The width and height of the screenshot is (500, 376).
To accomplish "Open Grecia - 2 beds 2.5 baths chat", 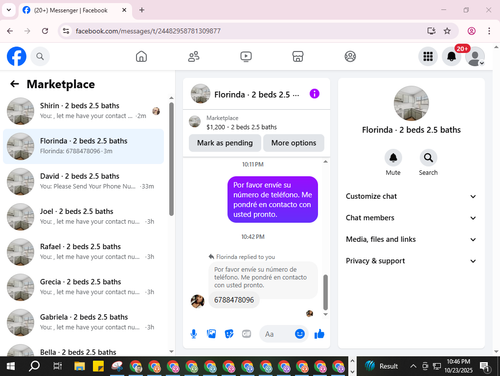I will [83, 287].
